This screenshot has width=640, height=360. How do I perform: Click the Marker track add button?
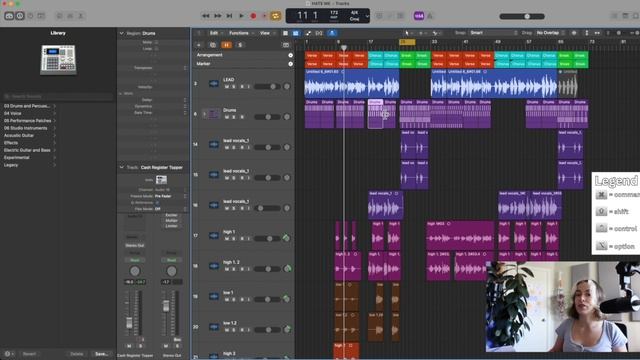pyautogui.click(x=290, y=64)
